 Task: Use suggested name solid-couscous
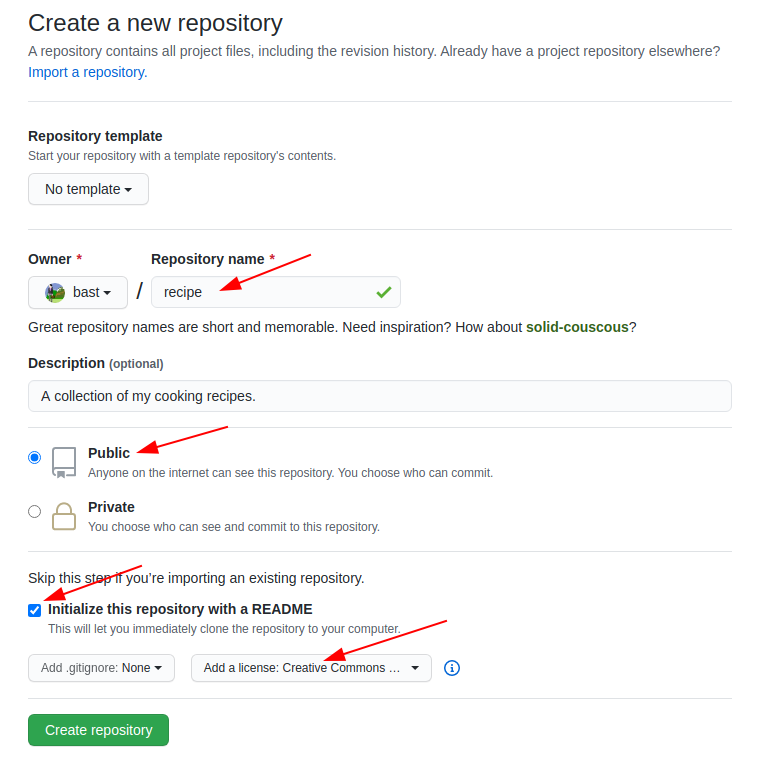(577, 327)
